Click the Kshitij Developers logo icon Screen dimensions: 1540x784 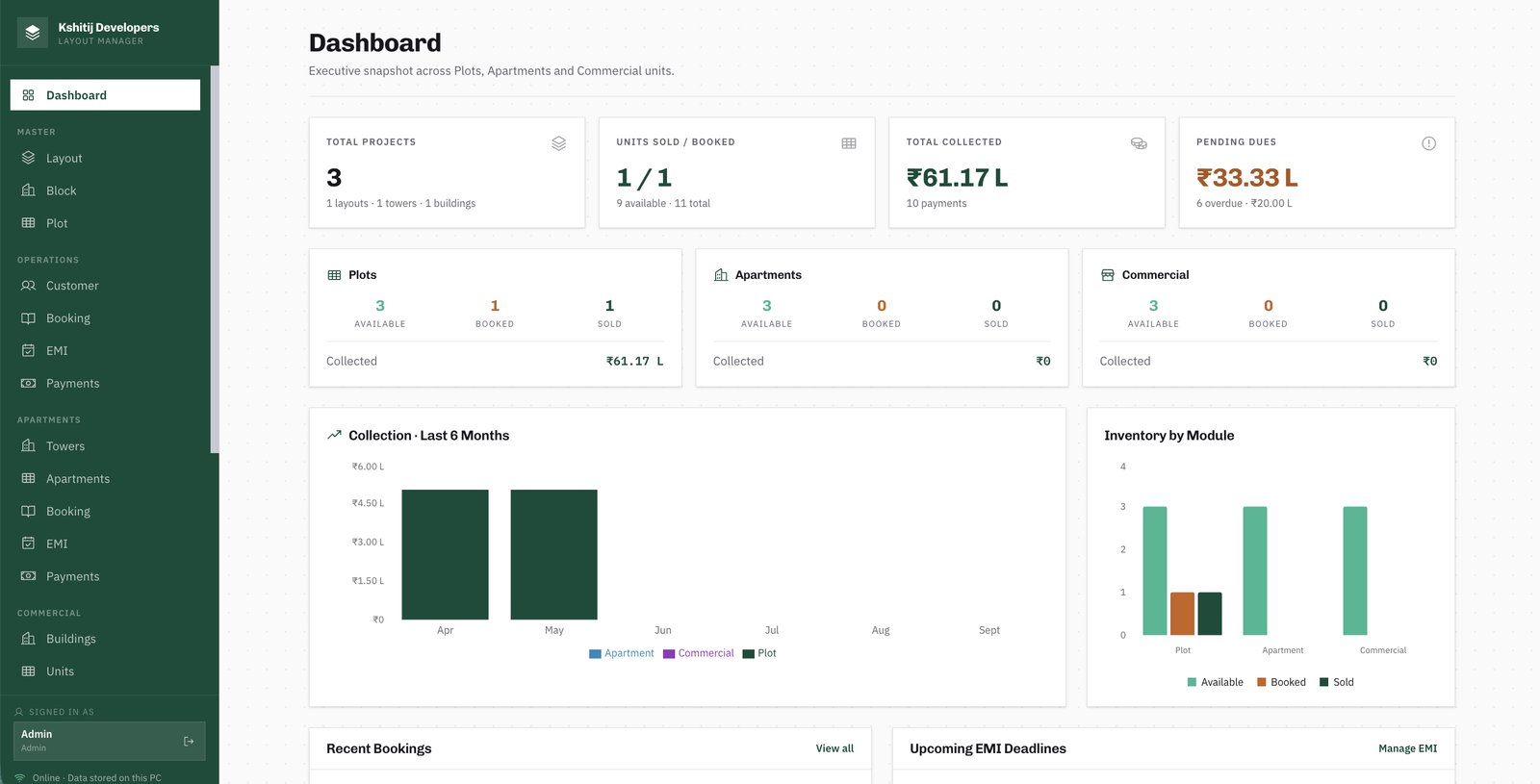coord(33,33)
